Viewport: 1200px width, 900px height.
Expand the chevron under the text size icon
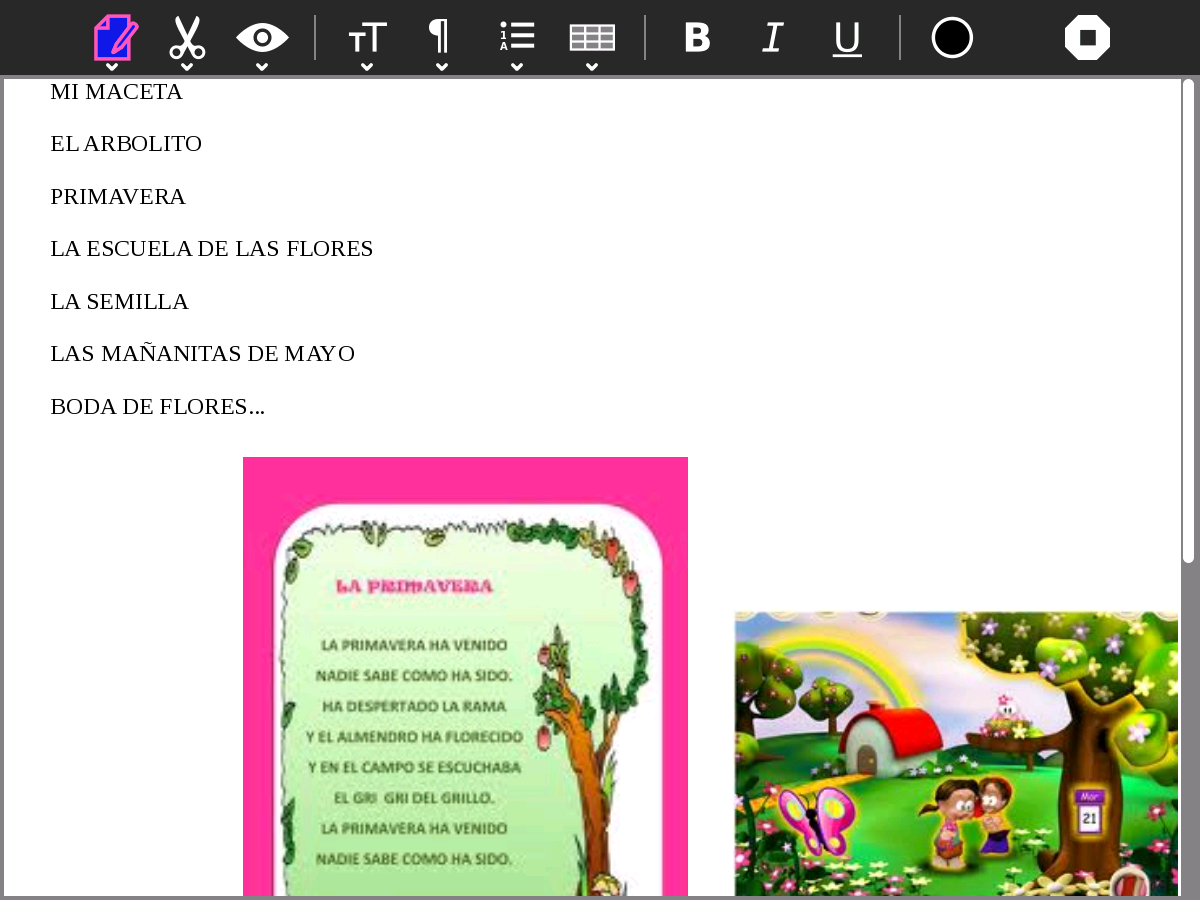[367, 67]
